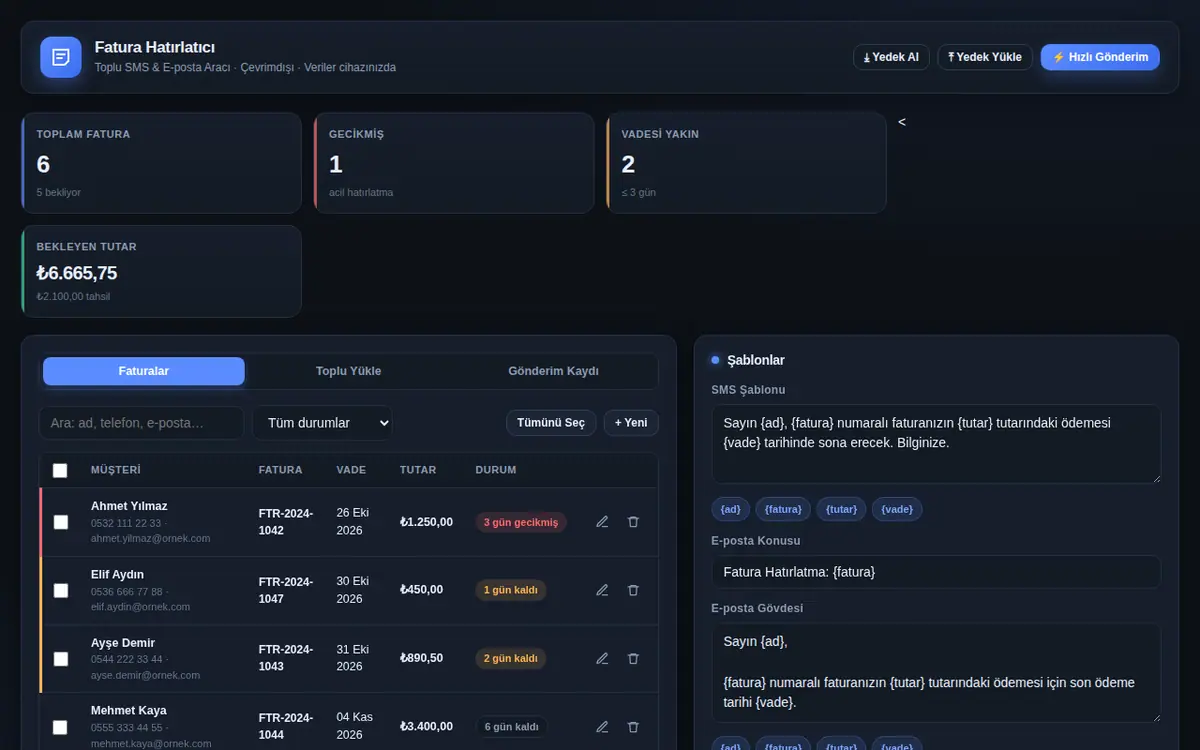Click the Tümünü Seç button
1200x750 pixels.
point(551,423)
